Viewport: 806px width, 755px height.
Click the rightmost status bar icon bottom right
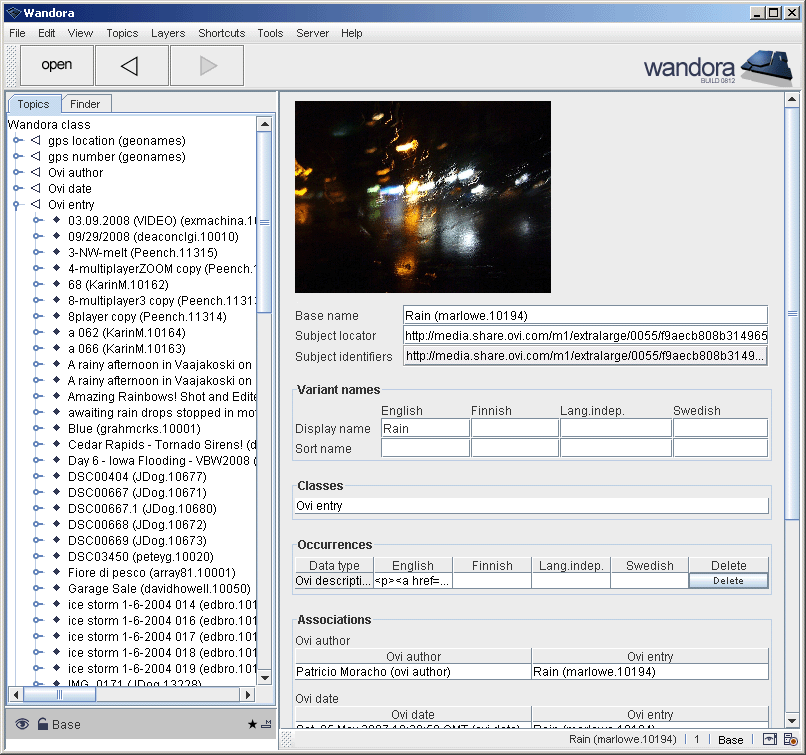coord(791,740)
